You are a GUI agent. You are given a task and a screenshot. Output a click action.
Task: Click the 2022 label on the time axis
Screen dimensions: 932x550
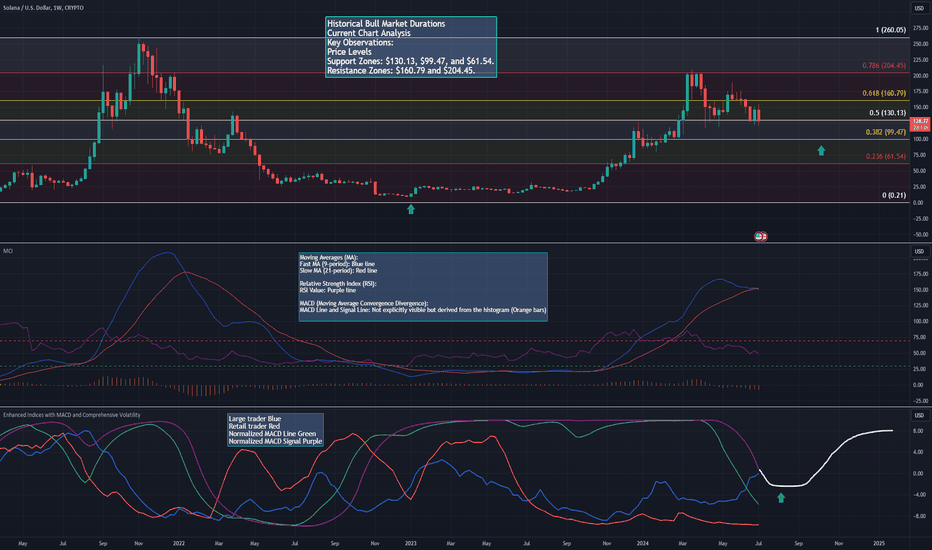coord(179,543)
